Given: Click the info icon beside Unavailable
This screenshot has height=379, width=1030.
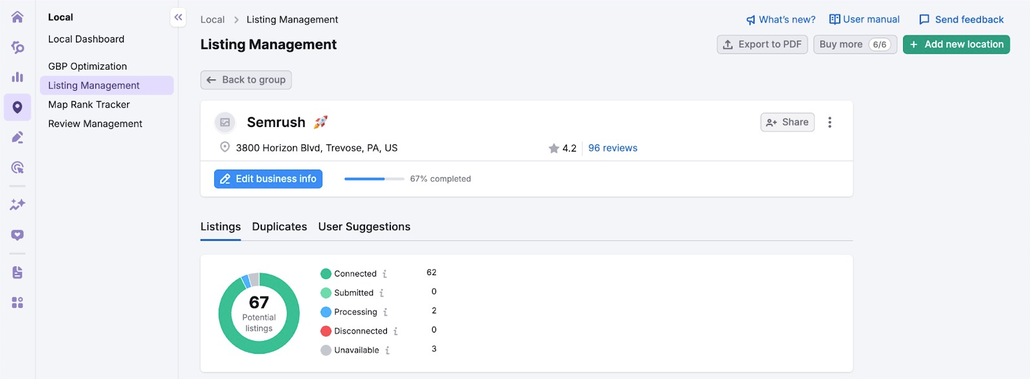Looking at the screenshot, I should click(x=387, y=350).
